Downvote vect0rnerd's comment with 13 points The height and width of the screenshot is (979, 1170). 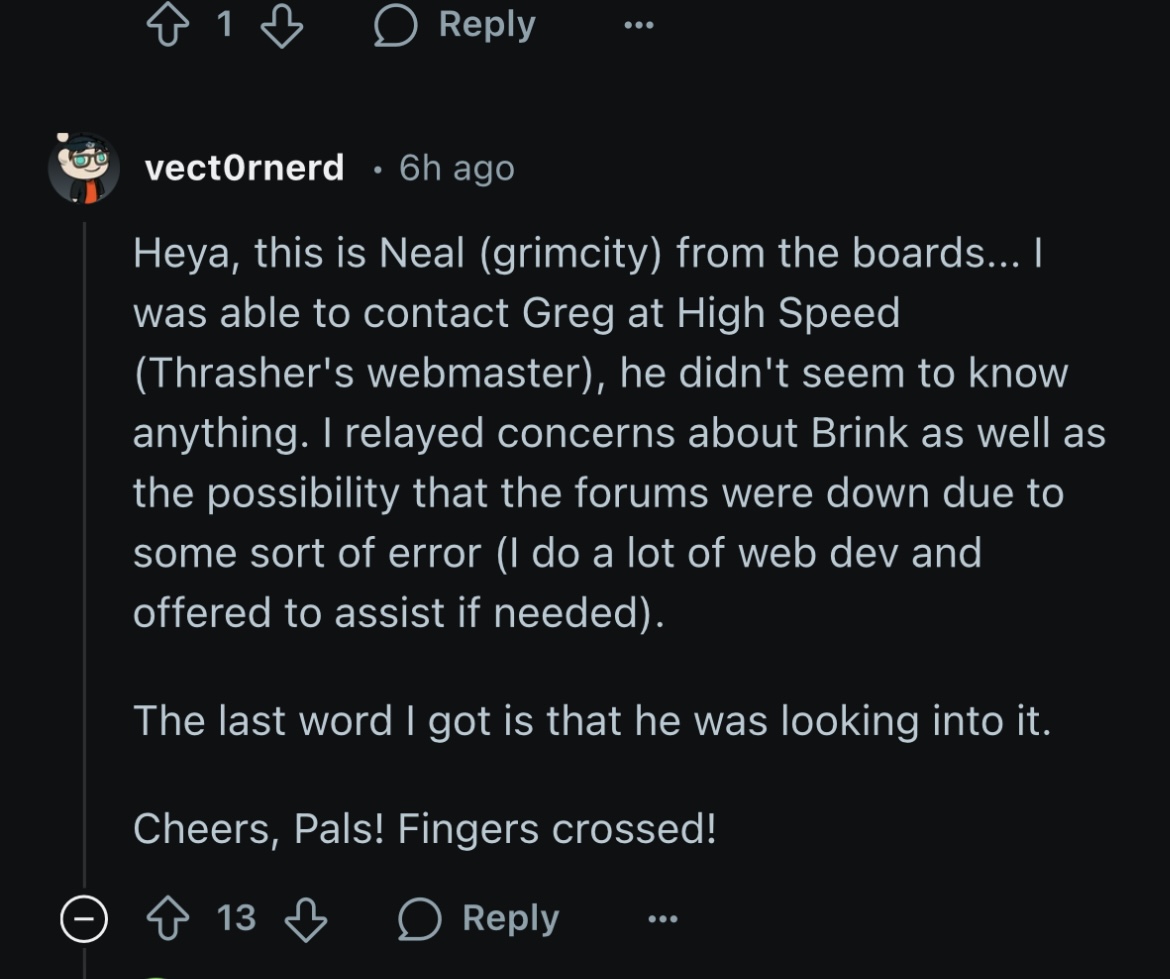(x=306, y=919)
